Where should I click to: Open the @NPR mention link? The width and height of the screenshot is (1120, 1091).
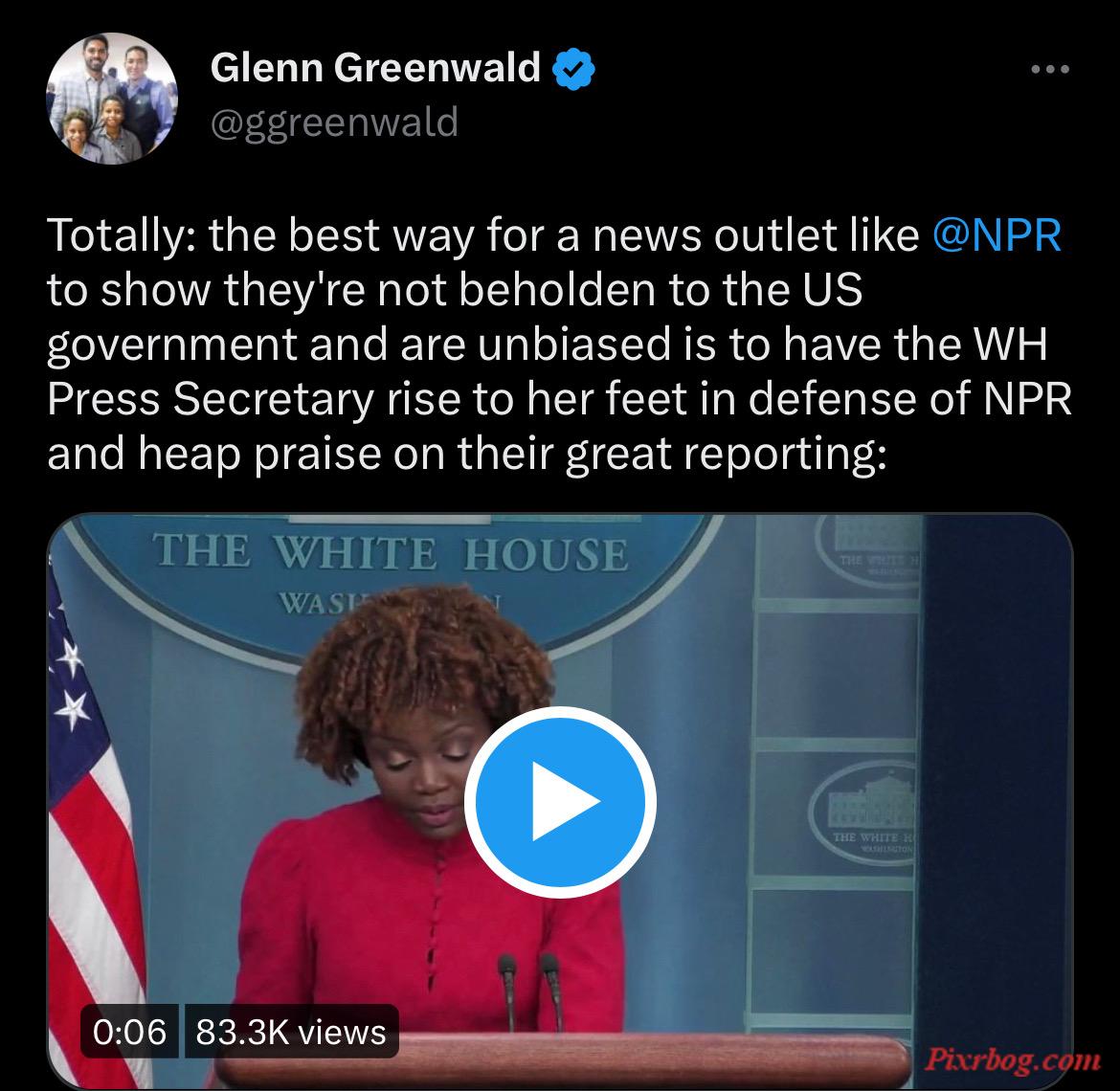(x=997, y=234)
